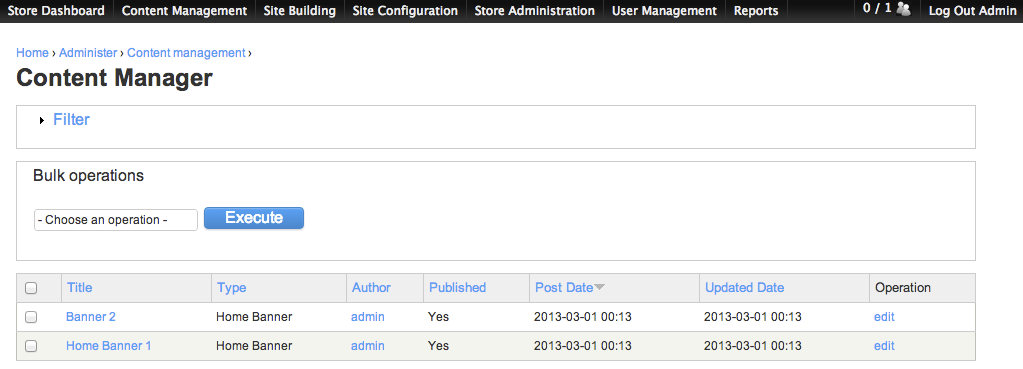Toggle the select-all checkbox in header

click(x=31, y=288)
